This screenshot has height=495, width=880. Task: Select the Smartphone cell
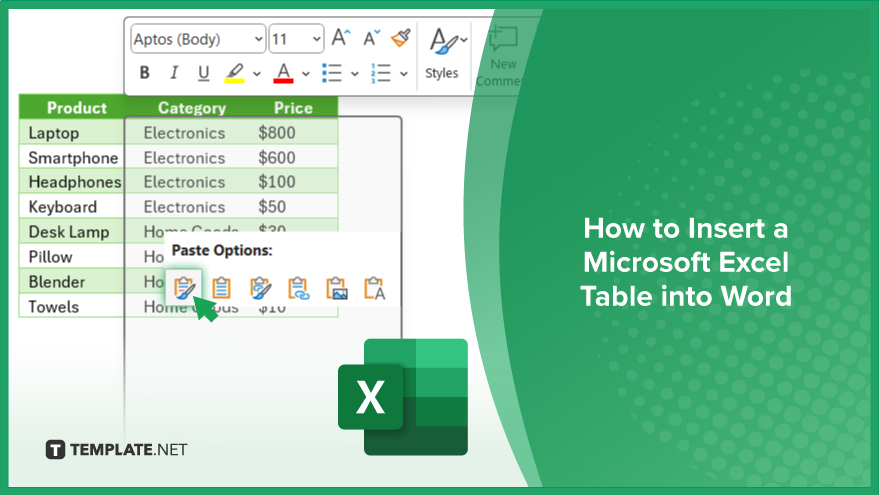(72, 157)
